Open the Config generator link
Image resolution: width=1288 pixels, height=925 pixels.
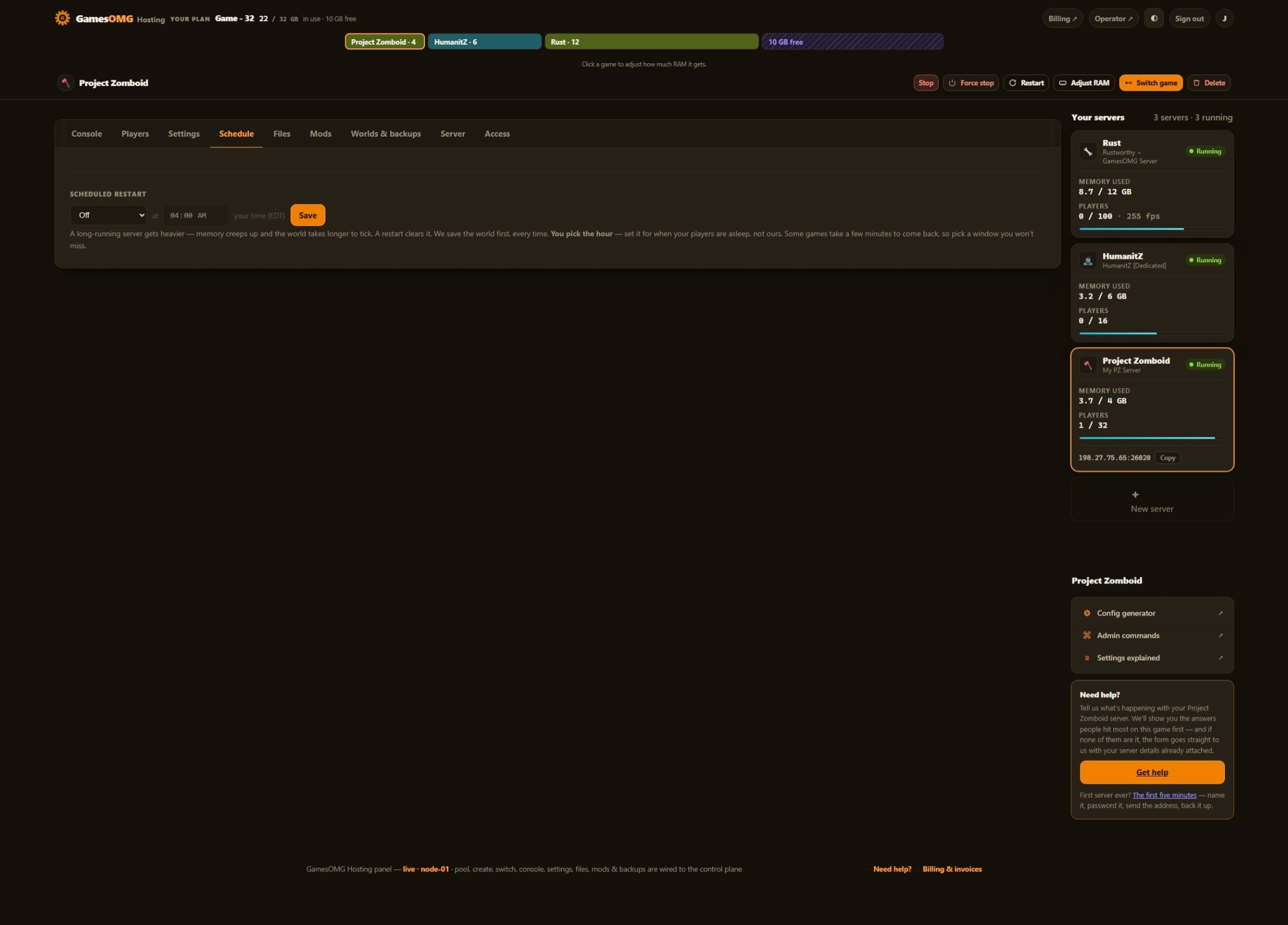coord(1152,613)
